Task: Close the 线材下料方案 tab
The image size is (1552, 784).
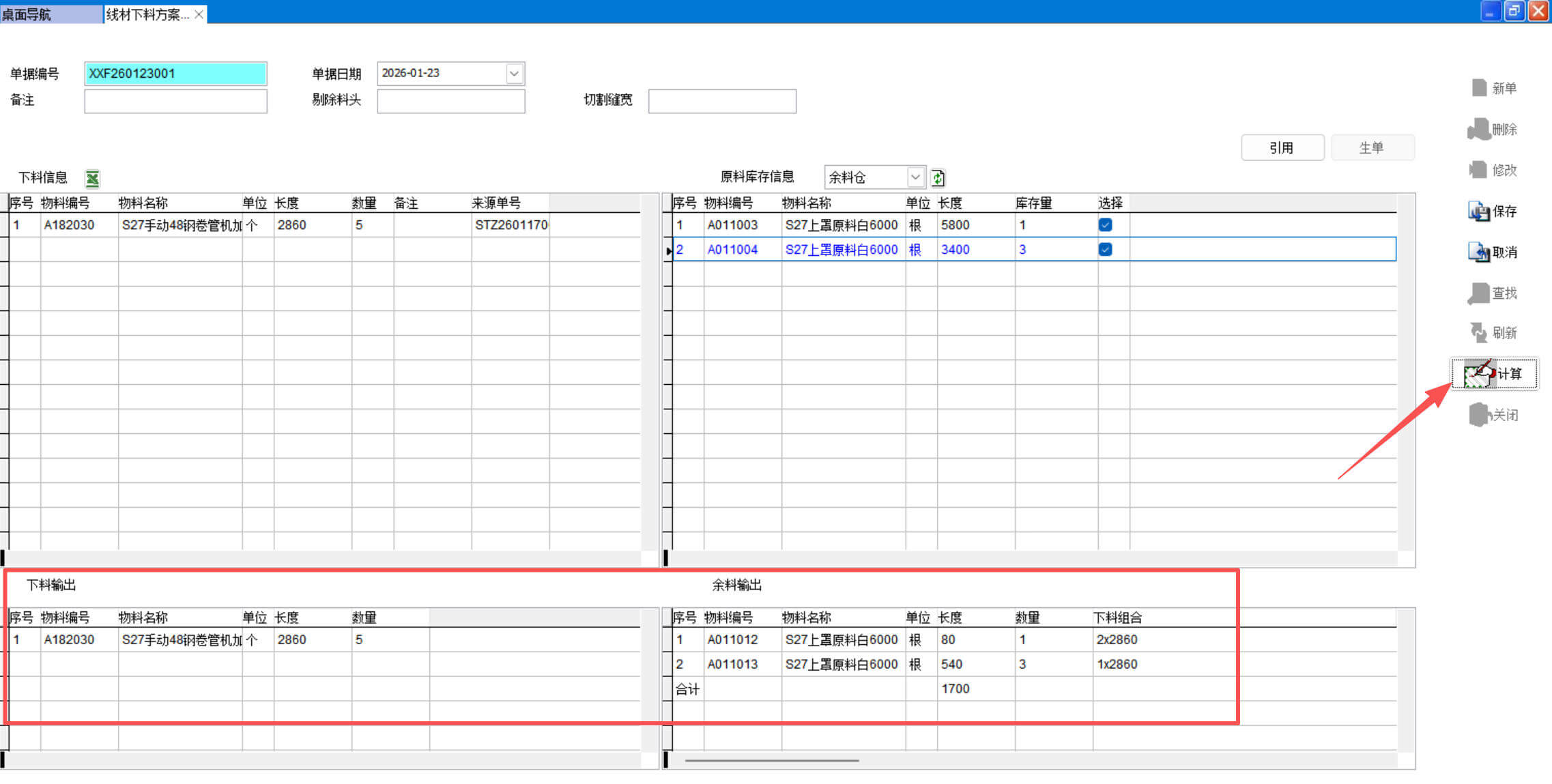Action: (x=199, y=14)
